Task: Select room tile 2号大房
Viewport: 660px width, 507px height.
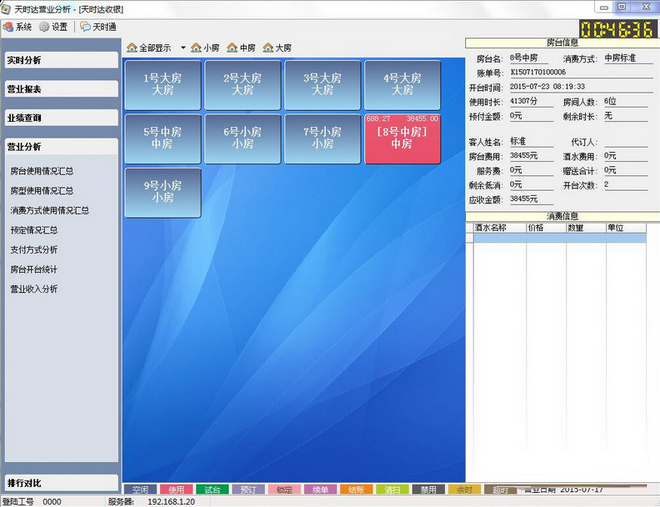Action: 243,85
